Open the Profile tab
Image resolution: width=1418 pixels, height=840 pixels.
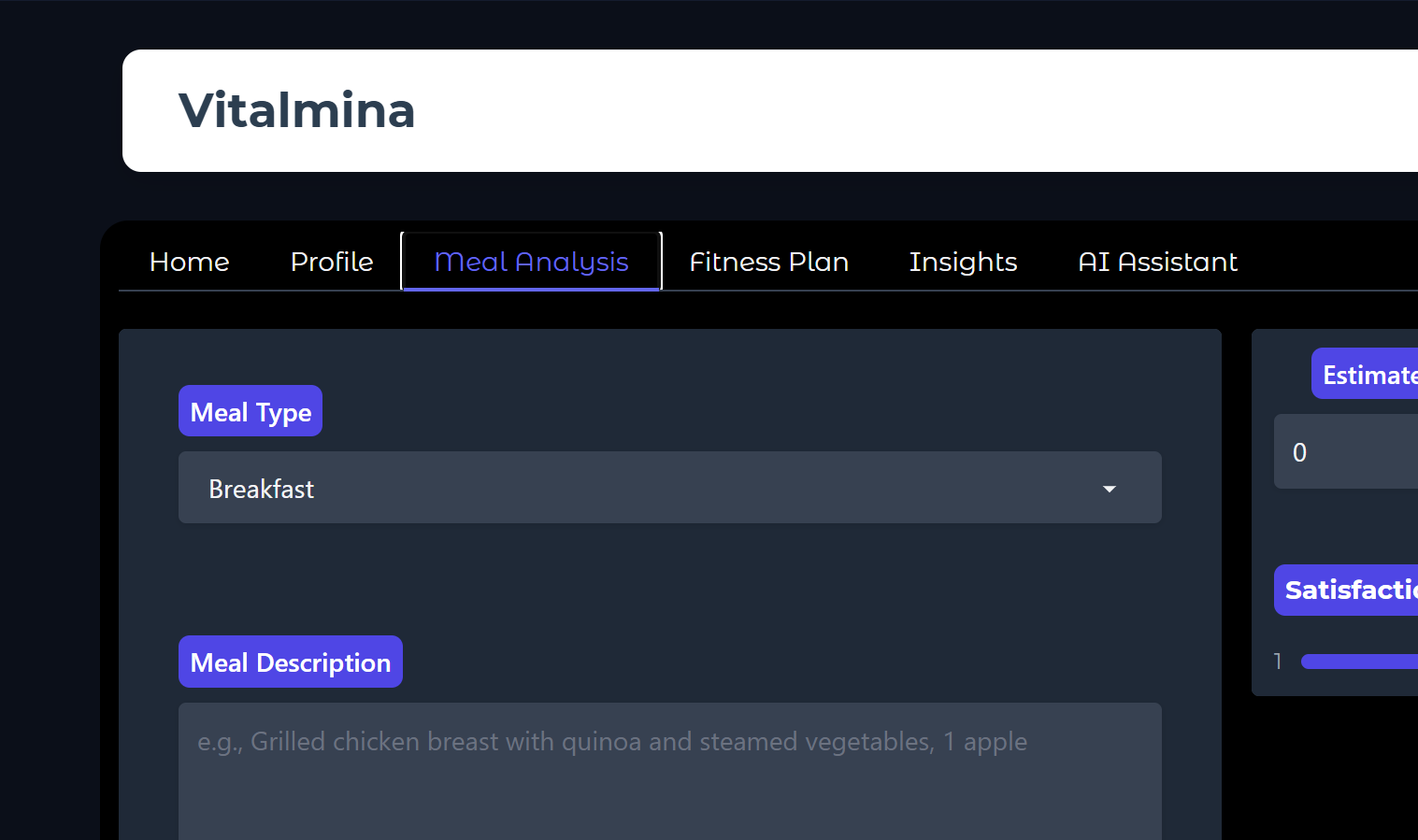coord(332,262)
